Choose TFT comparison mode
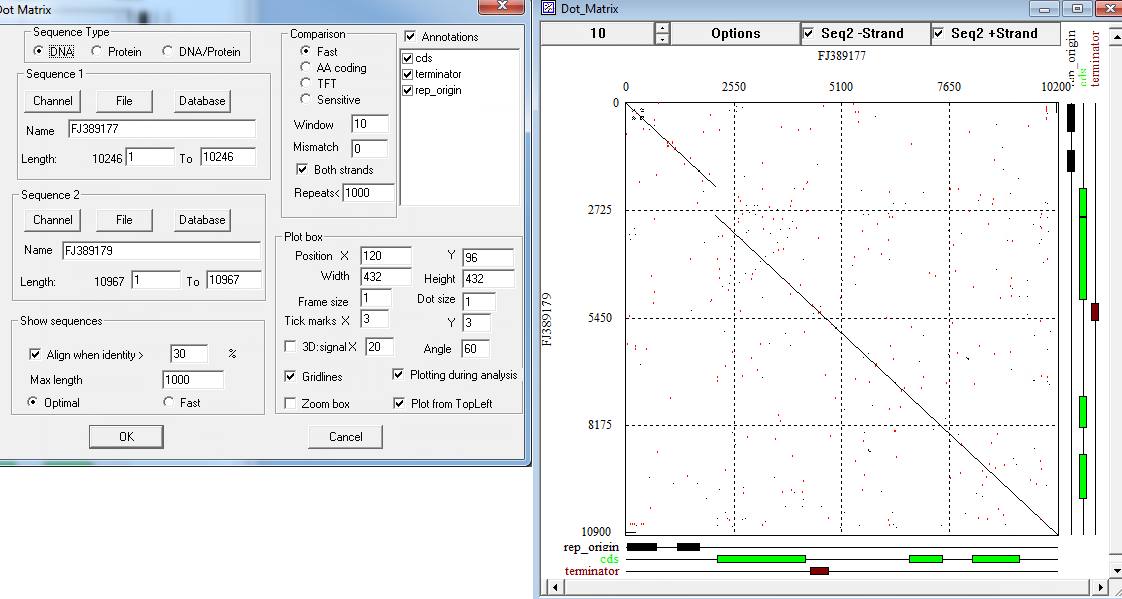The width and height of the screenshot is (1122, 599). (306, 84)
